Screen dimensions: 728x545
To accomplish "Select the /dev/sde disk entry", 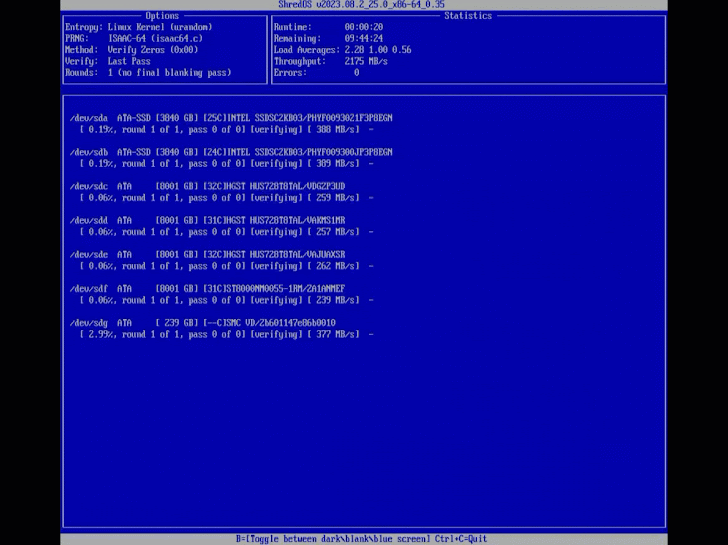I will pos(208,254).
